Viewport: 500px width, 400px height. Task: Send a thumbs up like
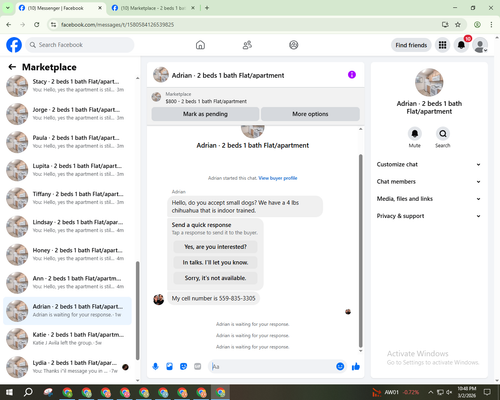[x=356, y=367]
